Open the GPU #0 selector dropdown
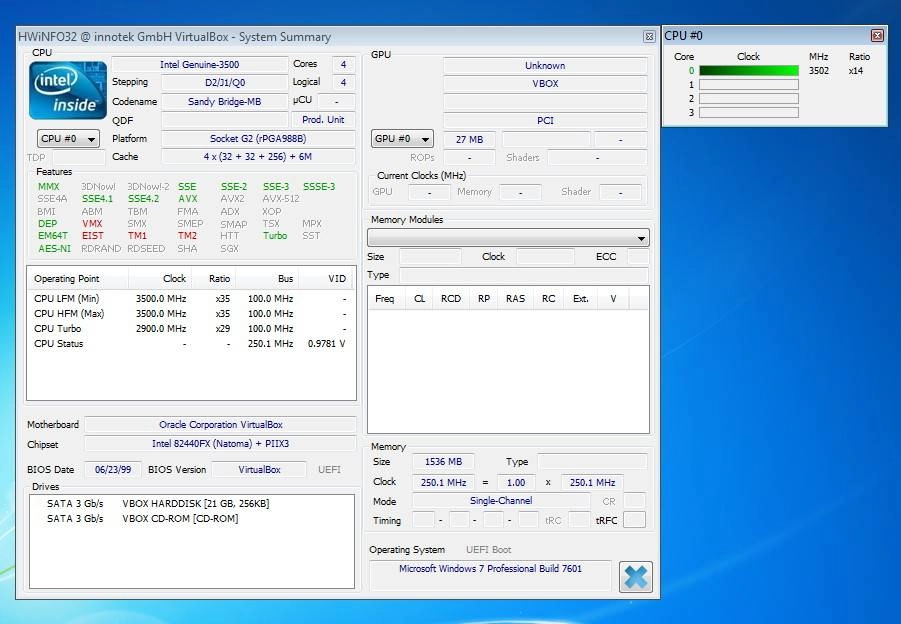Image resolution: width=901 pixels, height=624 pixels. [402, 139]
